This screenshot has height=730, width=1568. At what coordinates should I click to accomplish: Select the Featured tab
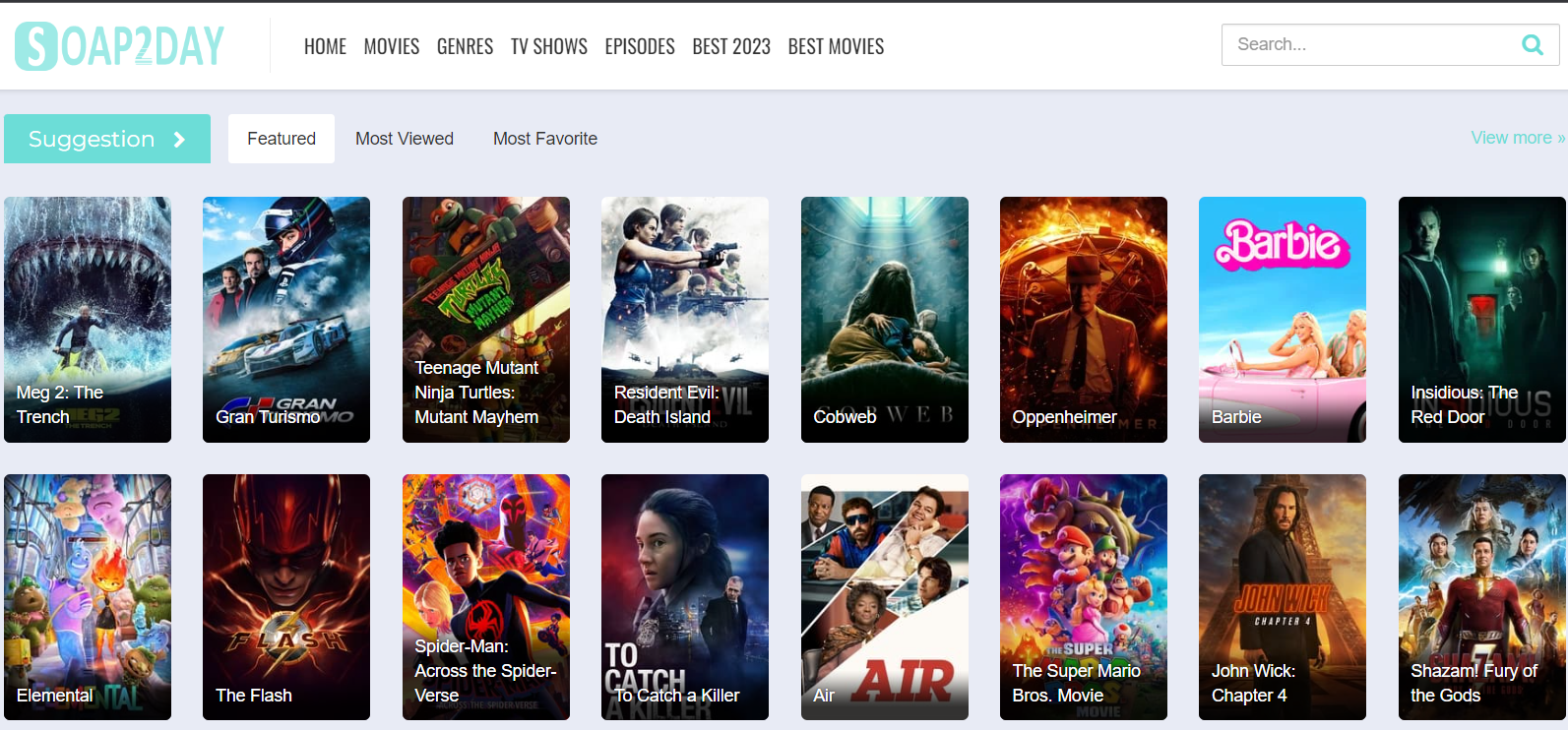pos(282,139)
